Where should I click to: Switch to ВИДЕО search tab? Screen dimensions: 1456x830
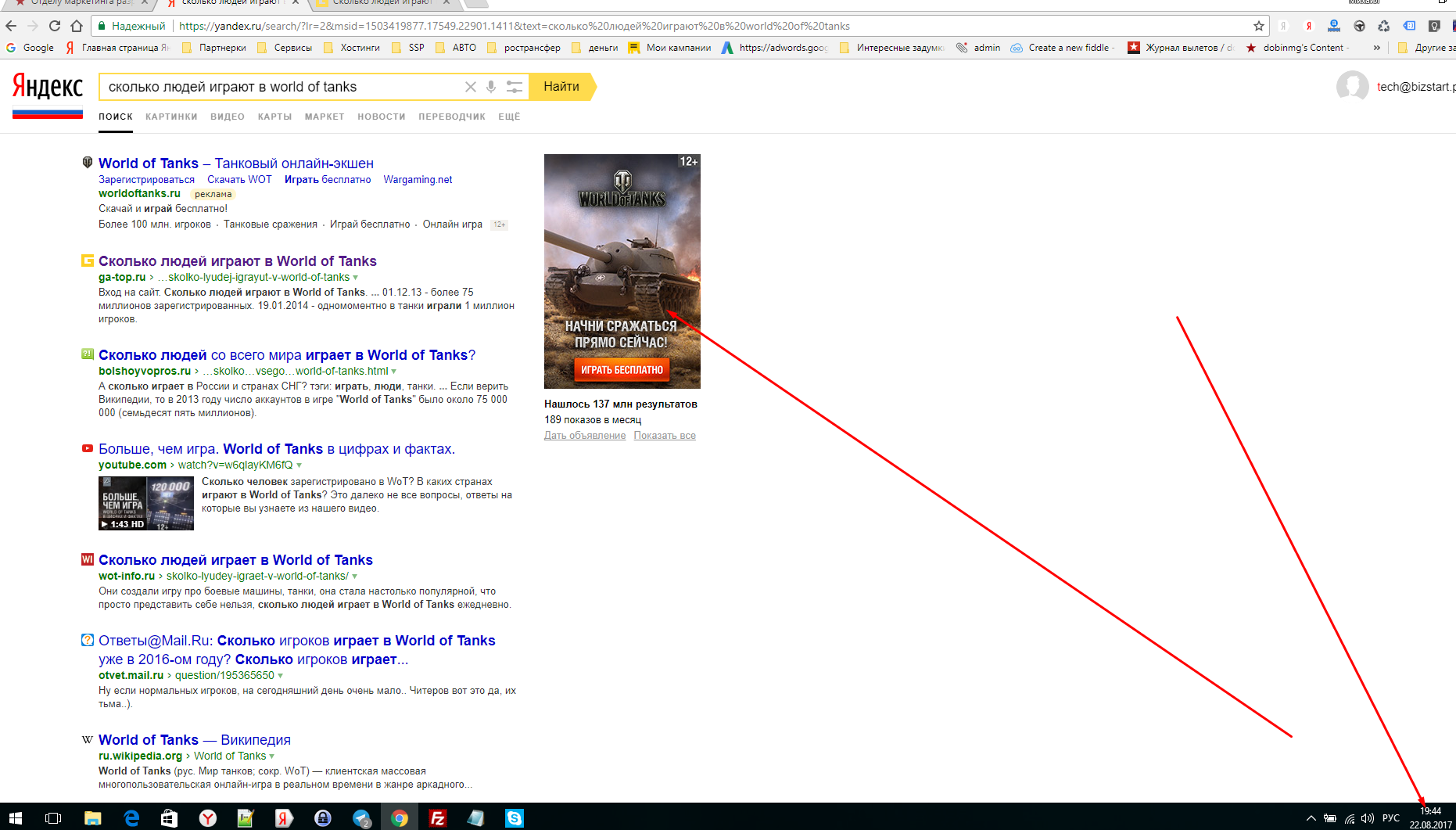coord(228,117)
